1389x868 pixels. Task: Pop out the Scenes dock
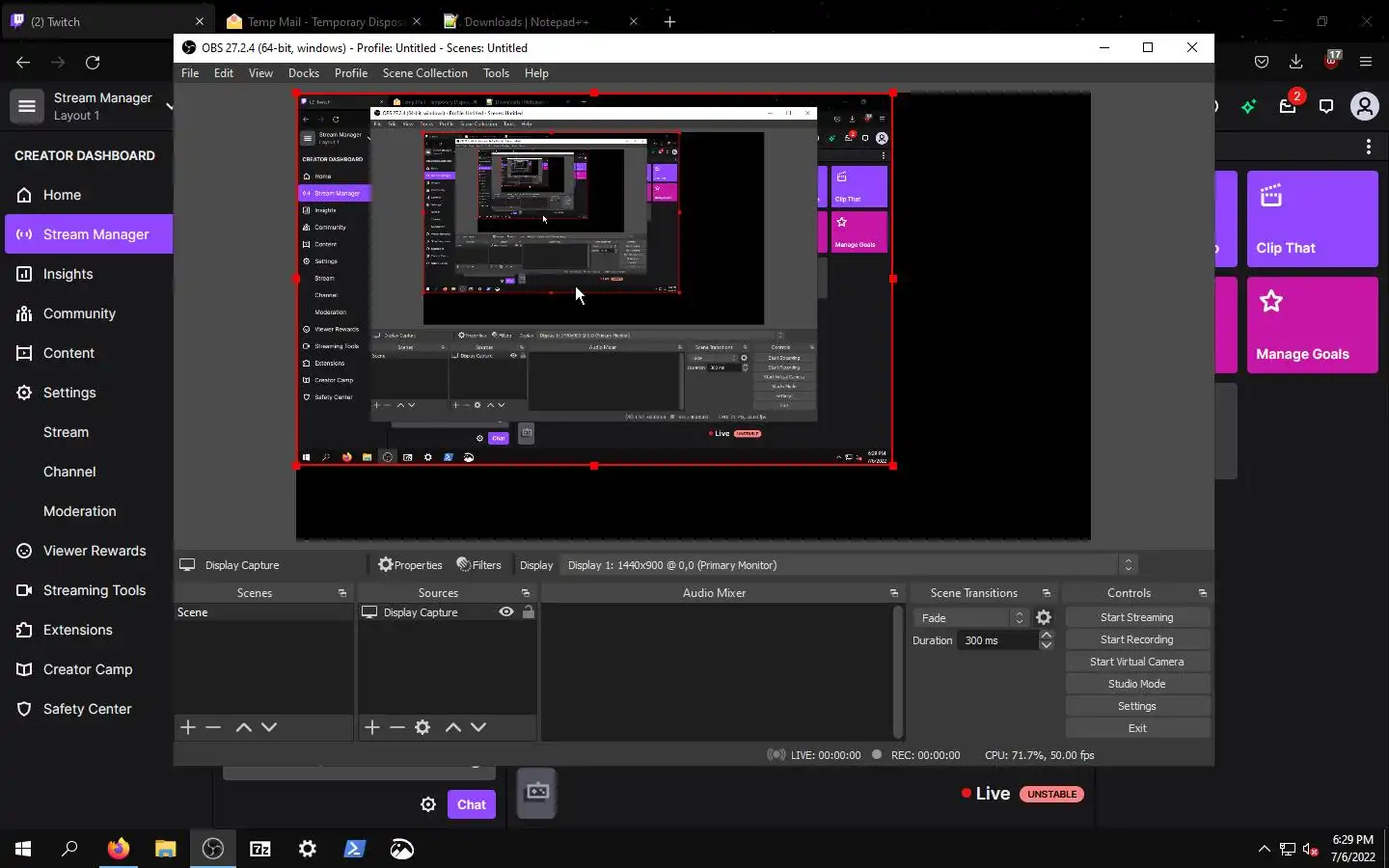click(x=342, y=593)
